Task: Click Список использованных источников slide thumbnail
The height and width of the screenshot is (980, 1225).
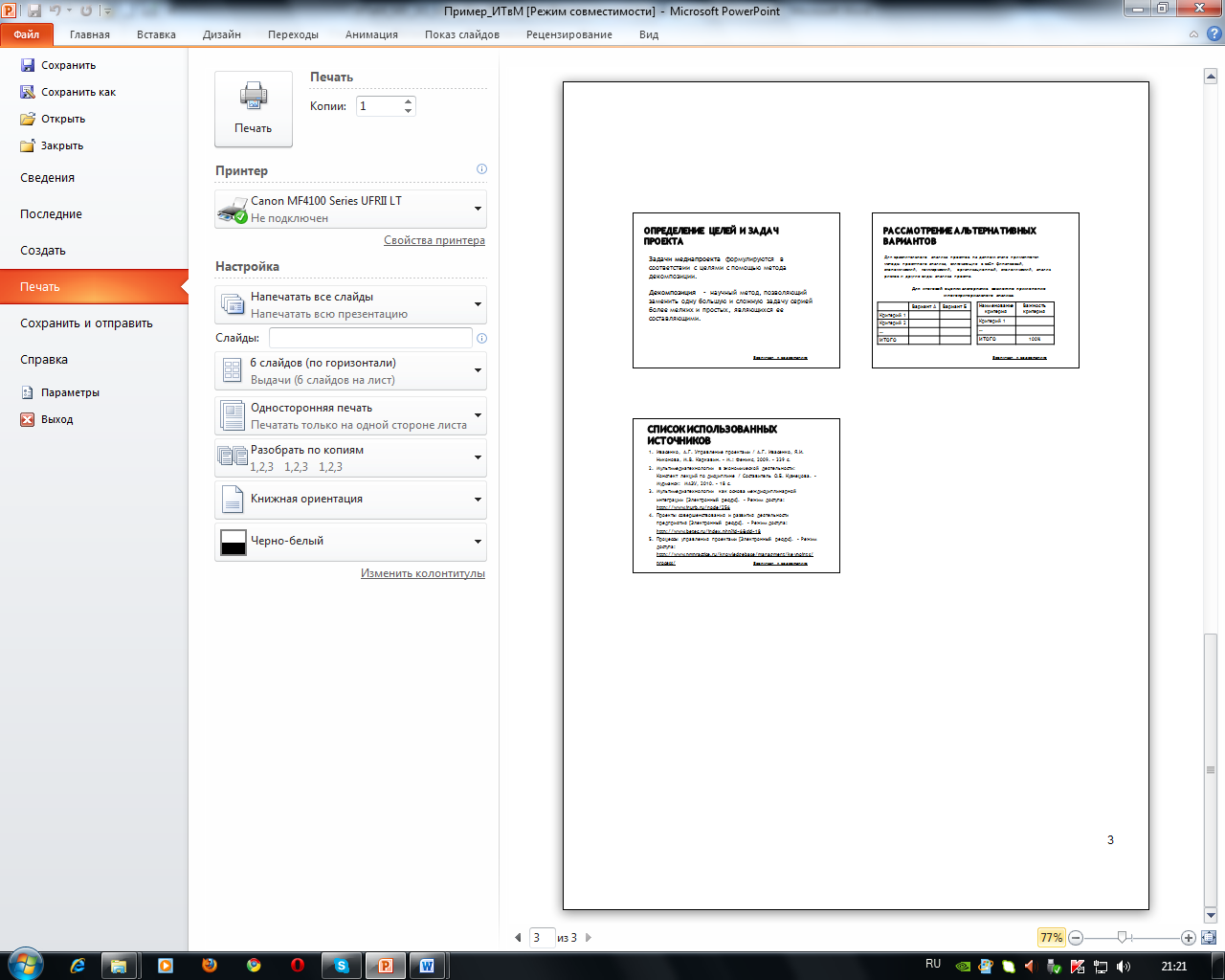Action: (x=736, y=496)
